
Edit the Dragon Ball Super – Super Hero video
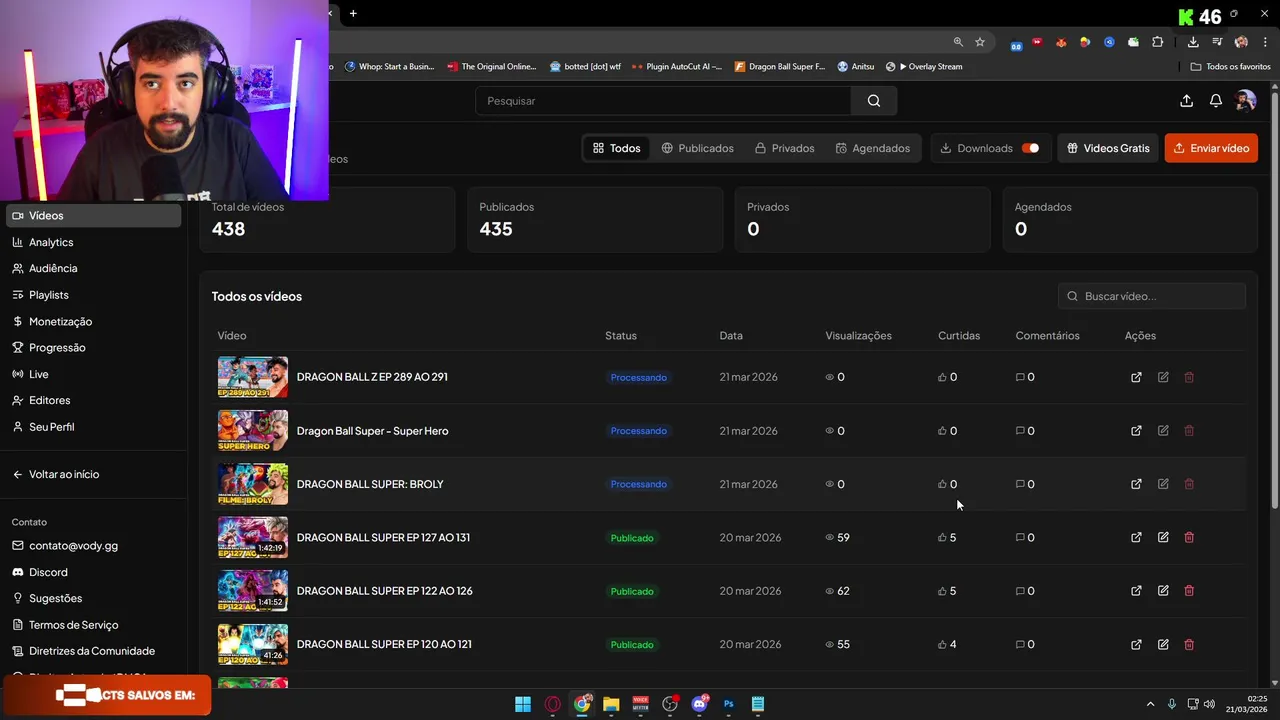[x=1163, y=431]
